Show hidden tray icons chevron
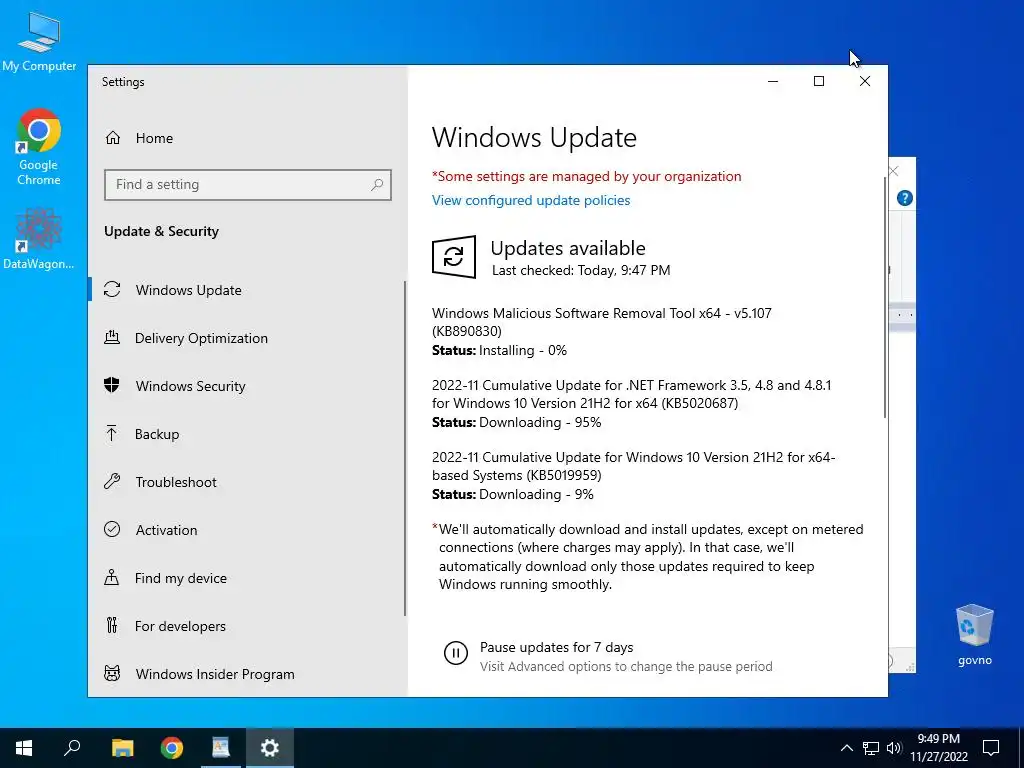 [846, 748]
